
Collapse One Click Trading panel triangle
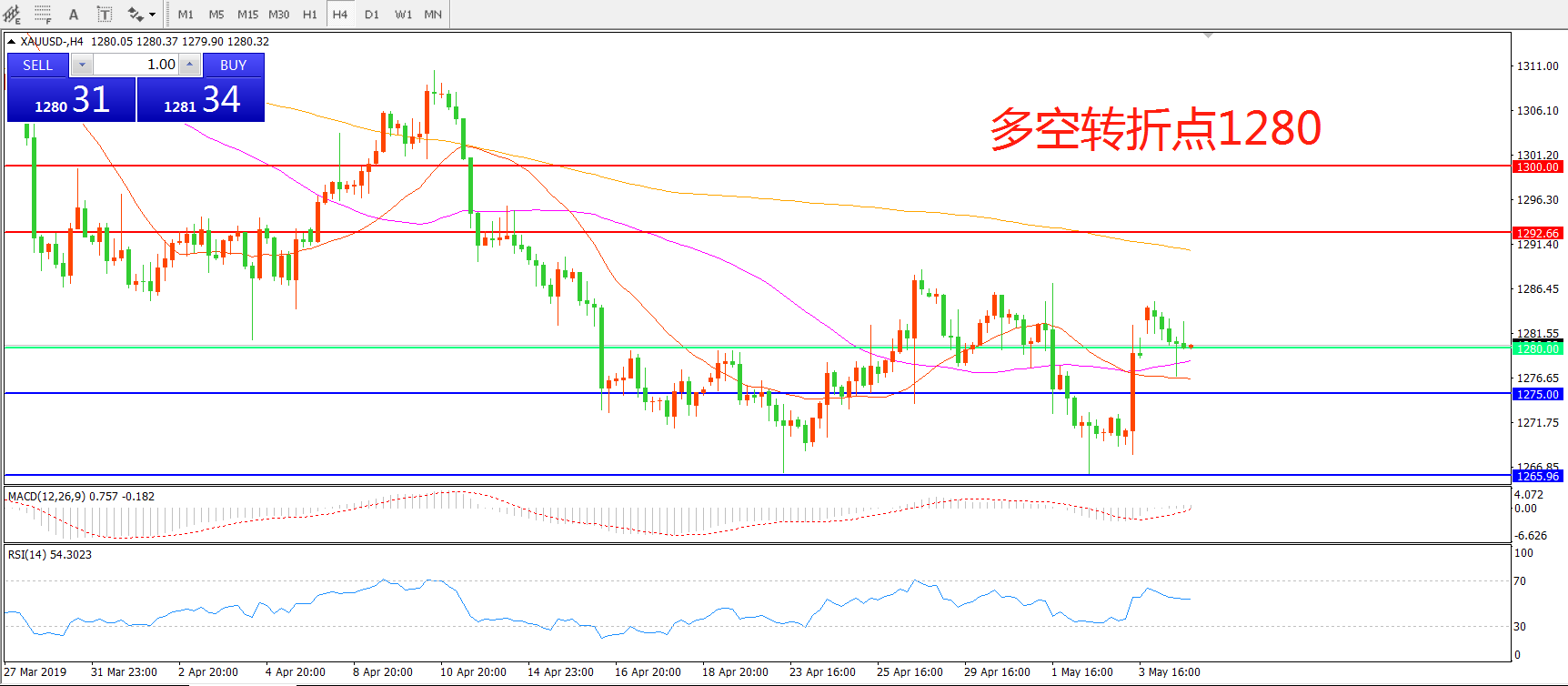click(x=11, y=42)
